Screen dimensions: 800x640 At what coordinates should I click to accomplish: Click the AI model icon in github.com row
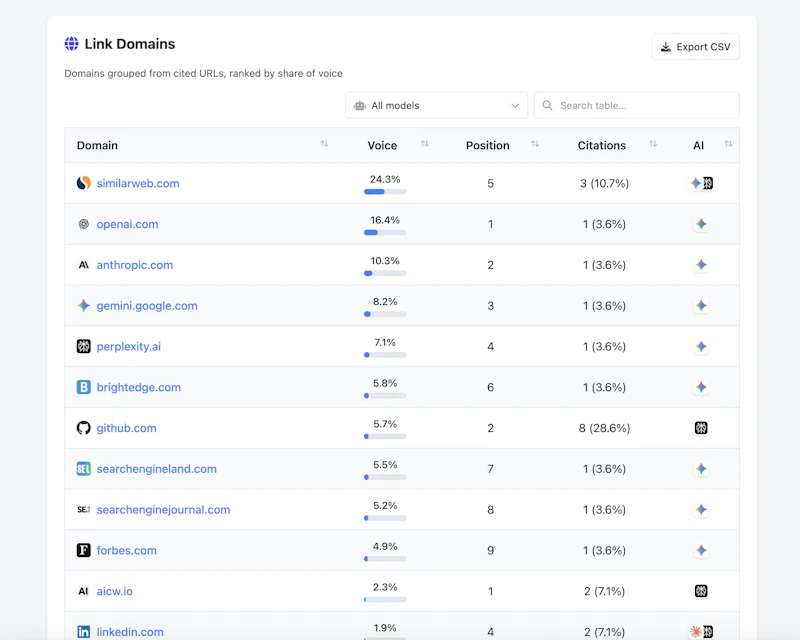click(x=702, y=428)
